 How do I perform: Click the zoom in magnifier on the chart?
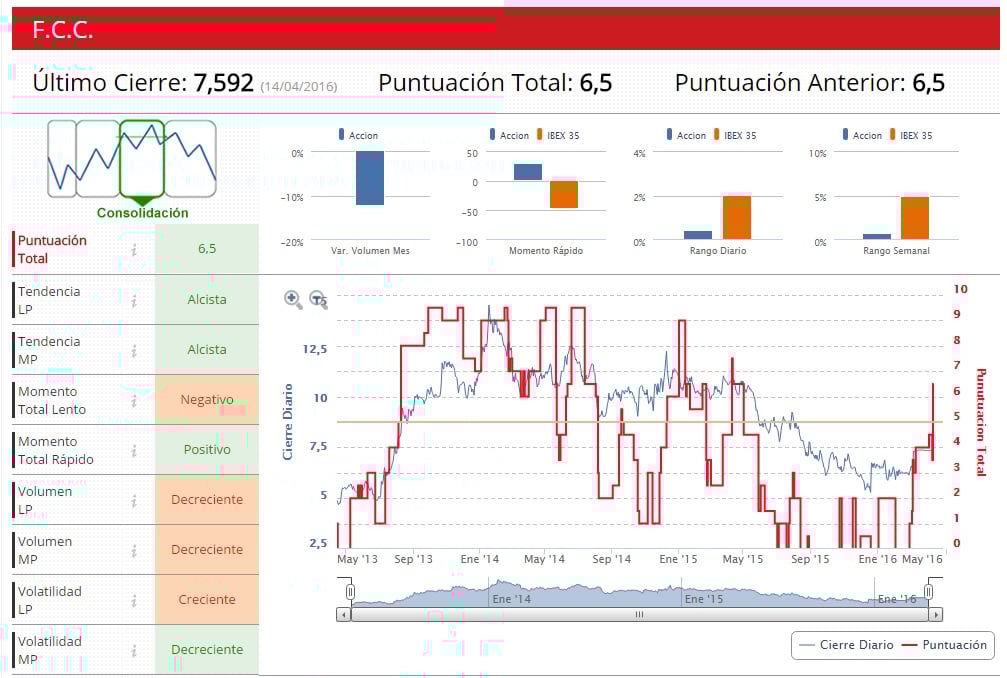coord(293,299)
